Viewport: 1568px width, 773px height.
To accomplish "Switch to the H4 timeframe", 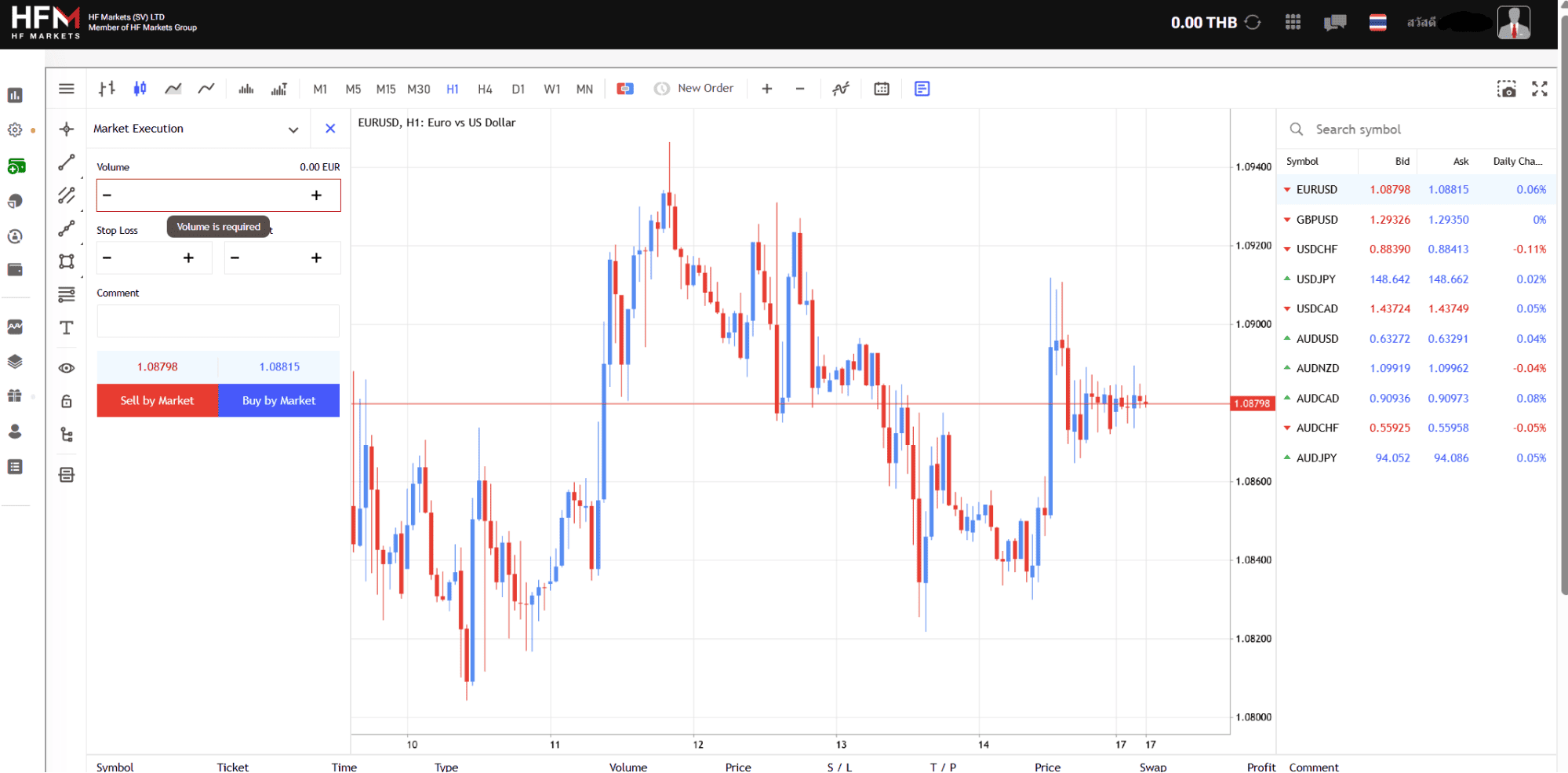I will [x=485, y=89].
